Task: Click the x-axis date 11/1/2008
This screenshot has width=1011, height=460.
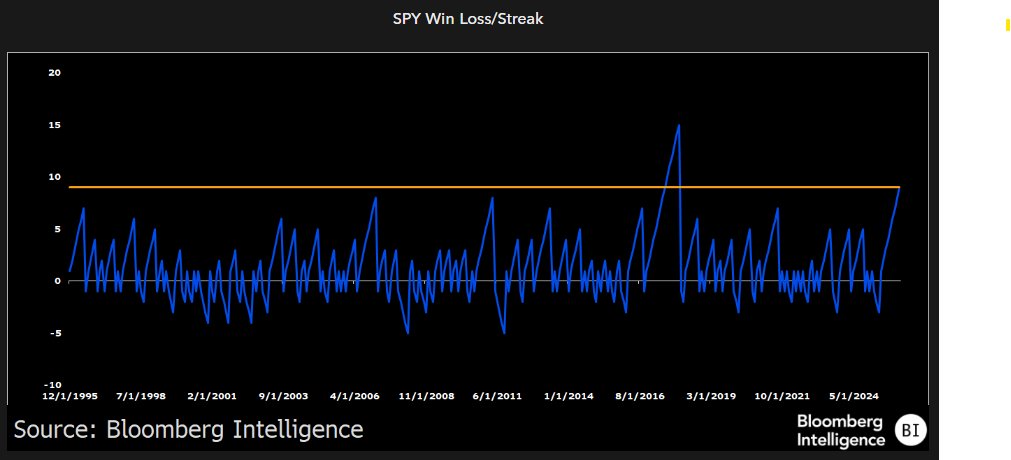Action: pos(426,396)
